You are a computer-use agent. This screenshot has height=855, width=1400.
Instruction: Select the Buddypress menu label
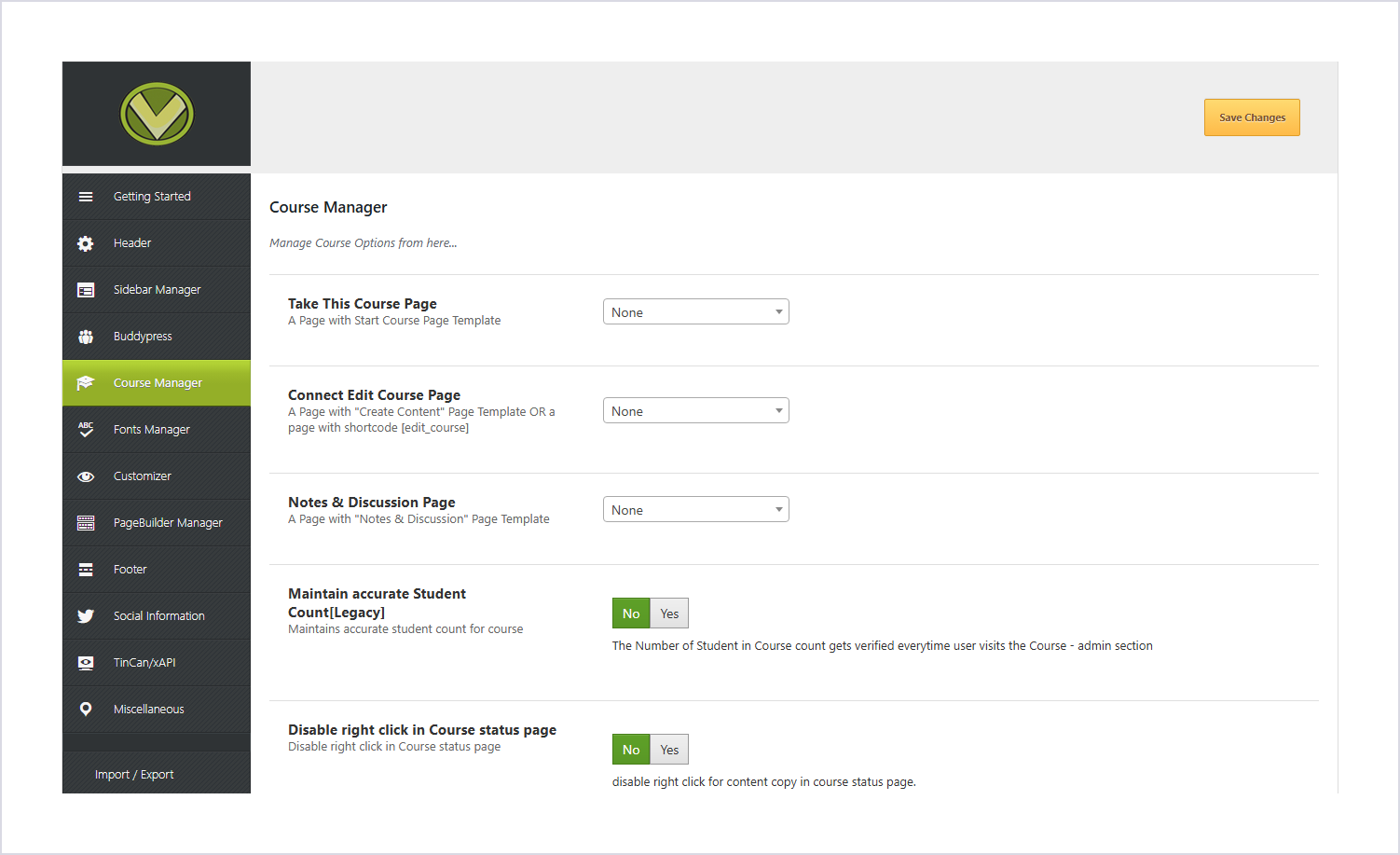pyautogui.click(x=143, y=337)
